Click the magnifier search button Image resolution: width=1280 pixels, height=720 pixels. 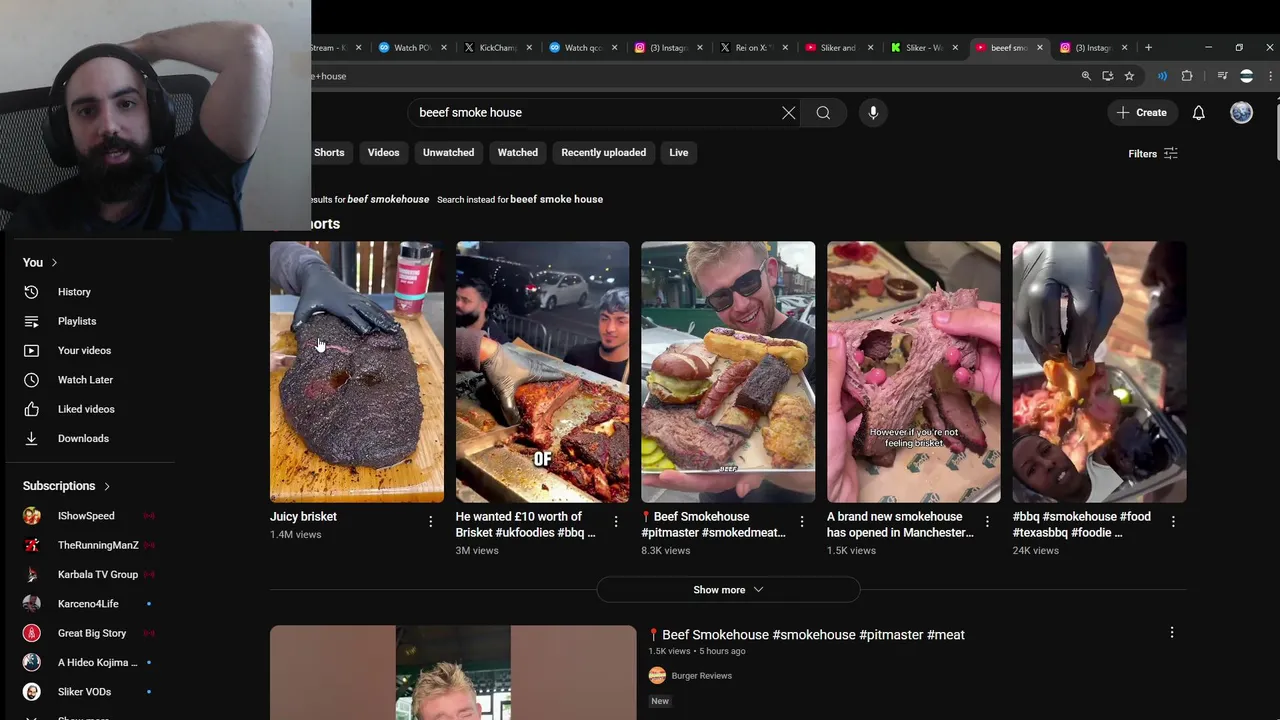pyautogui.click(x=823, y=113)
